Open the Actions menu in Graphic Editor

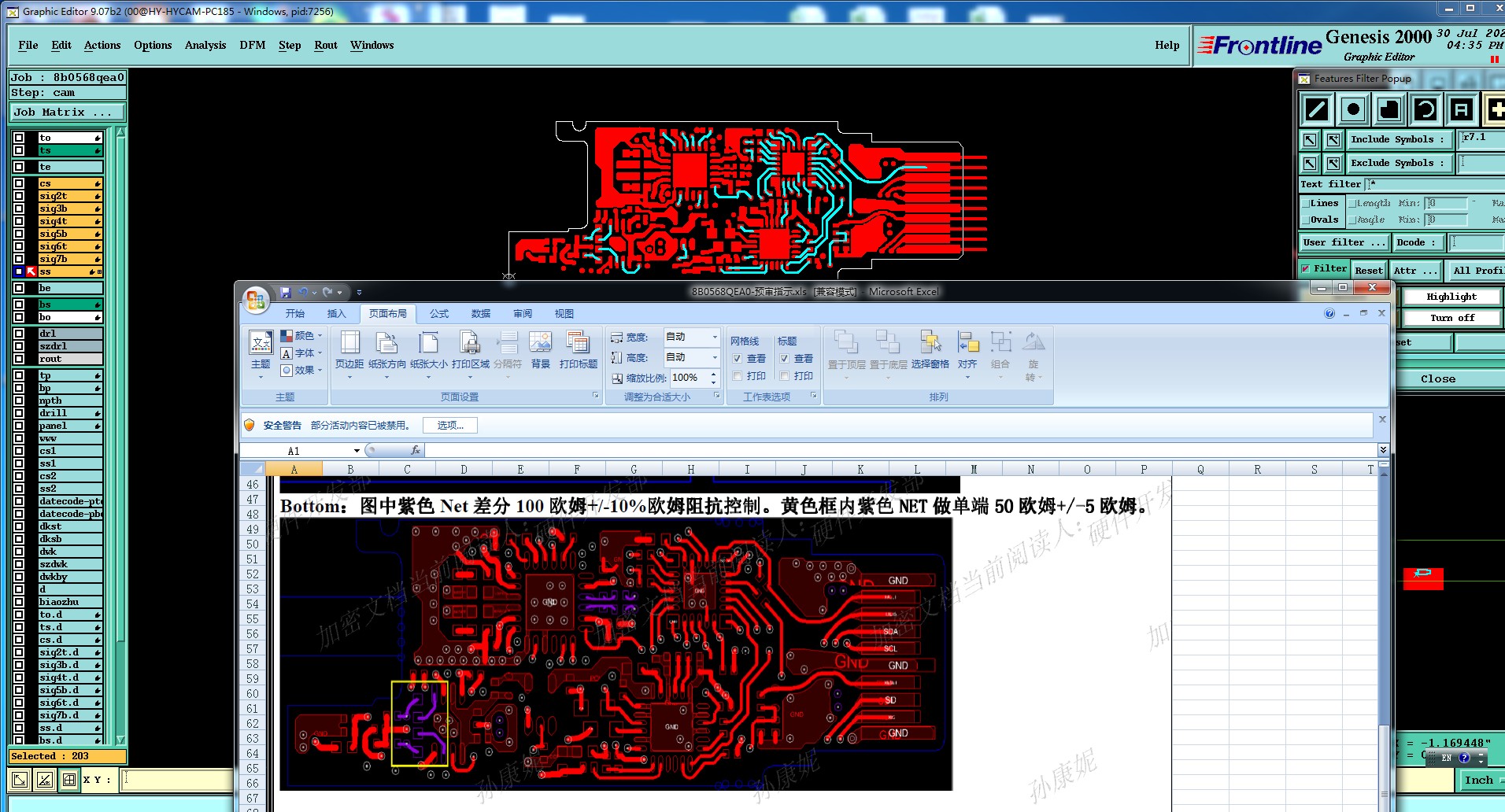(x=102, y=46)
